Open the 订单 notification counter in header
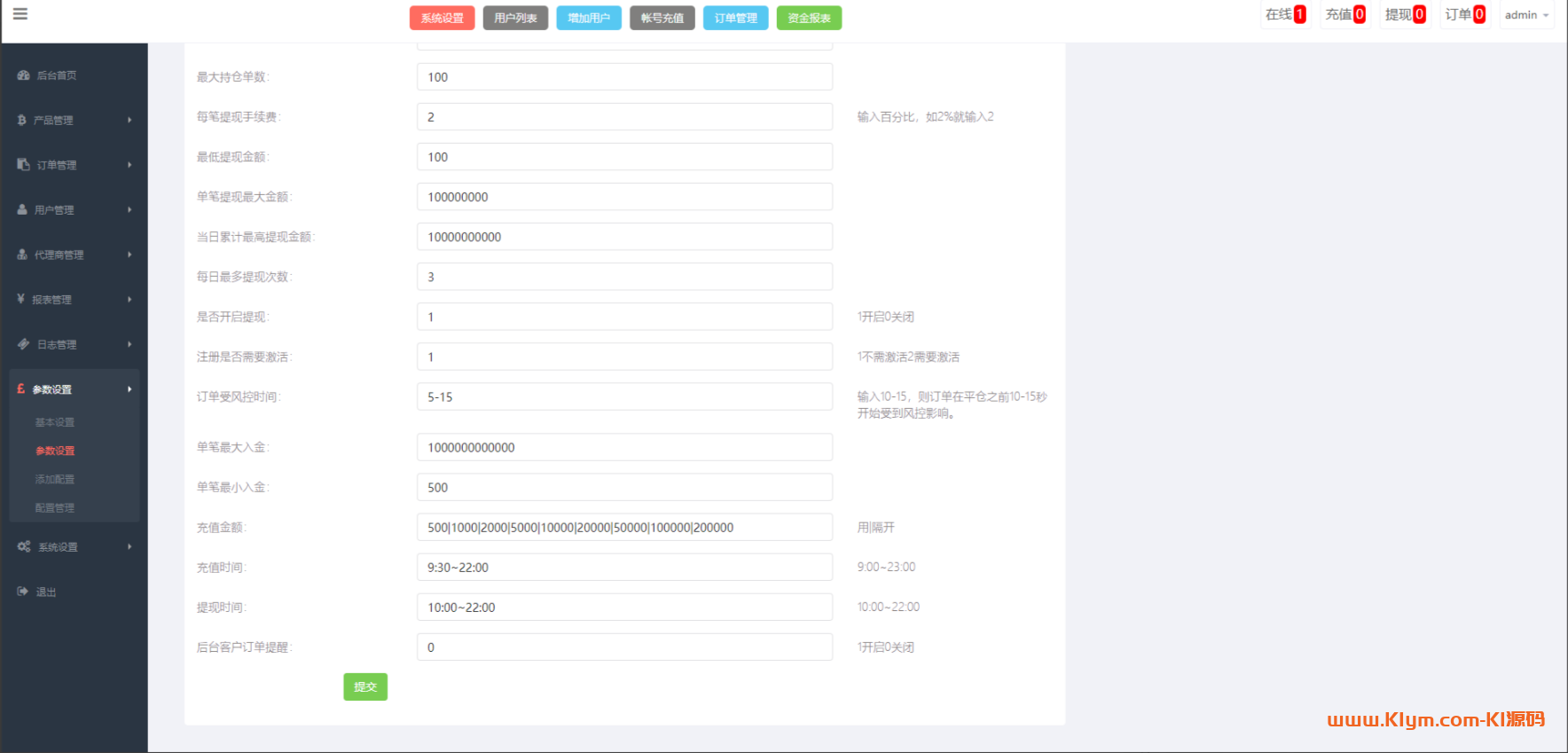The image size is (1568, 753). [1465, 14]
